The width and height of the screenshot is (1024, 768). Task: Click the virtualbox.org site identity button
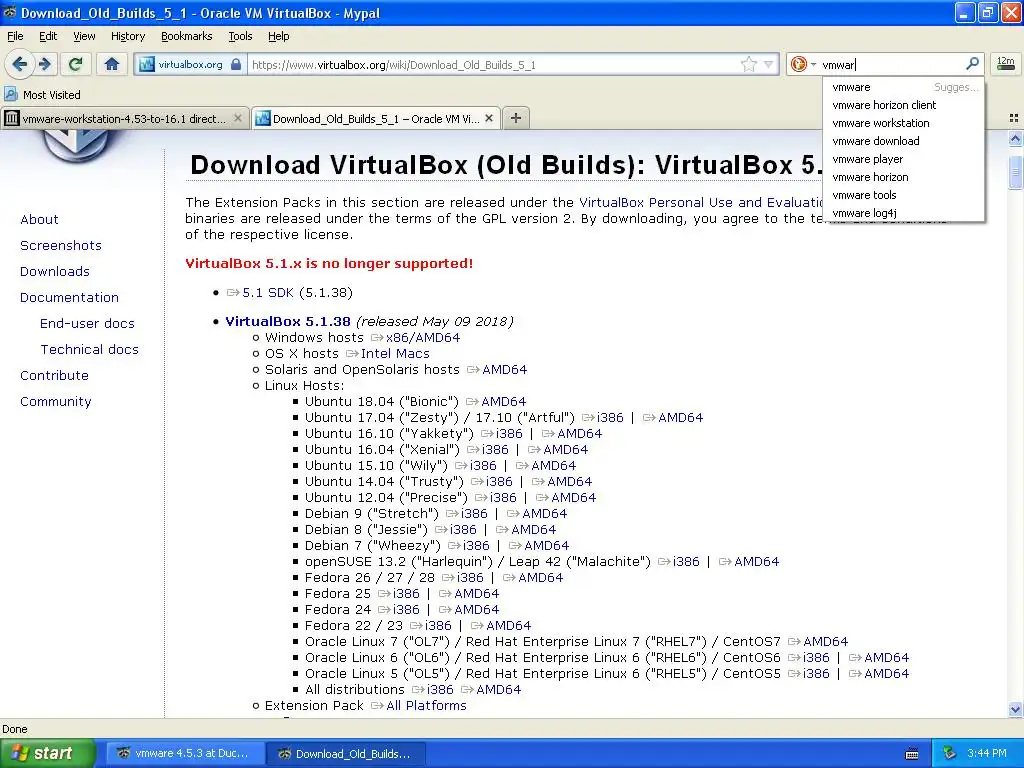tap(191, 64)
